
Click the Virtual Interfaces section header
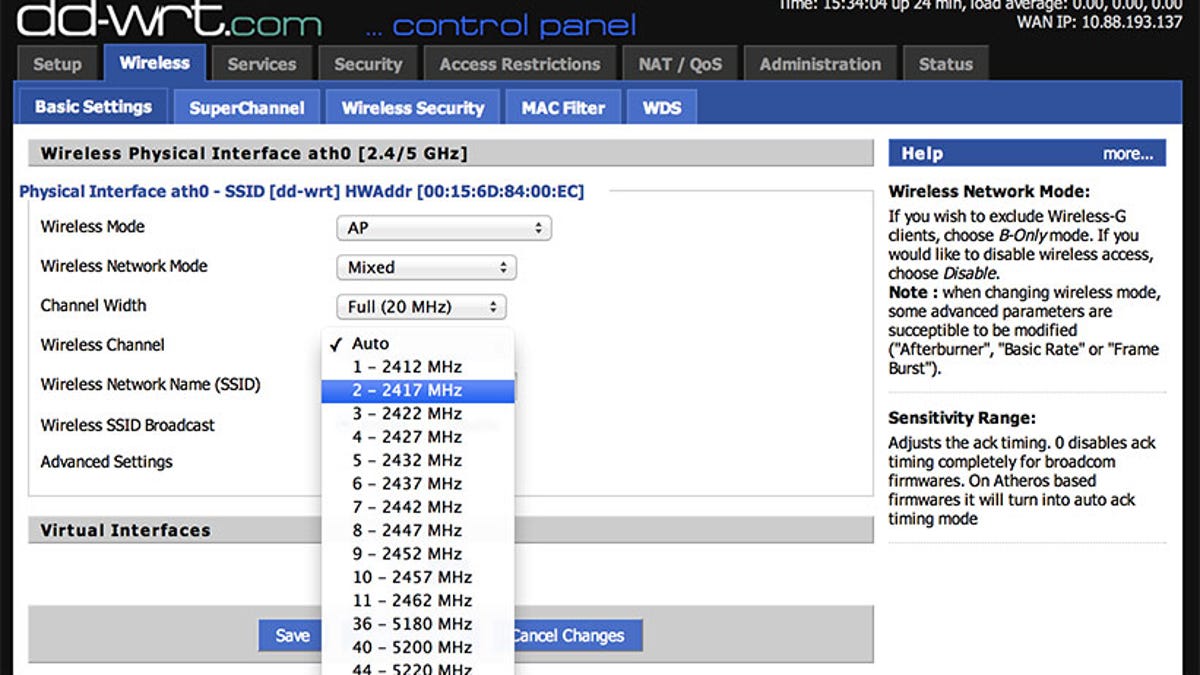[450, 530]
